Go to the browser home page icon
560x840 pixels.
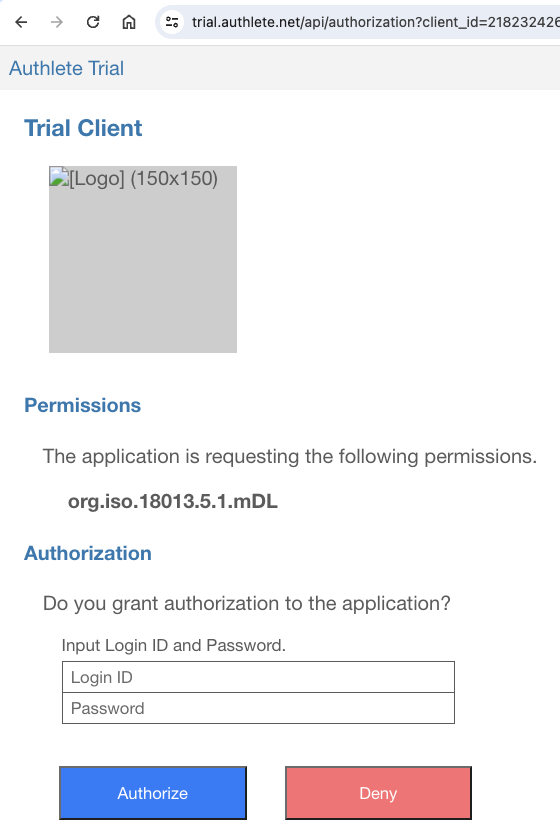point(129,22)
